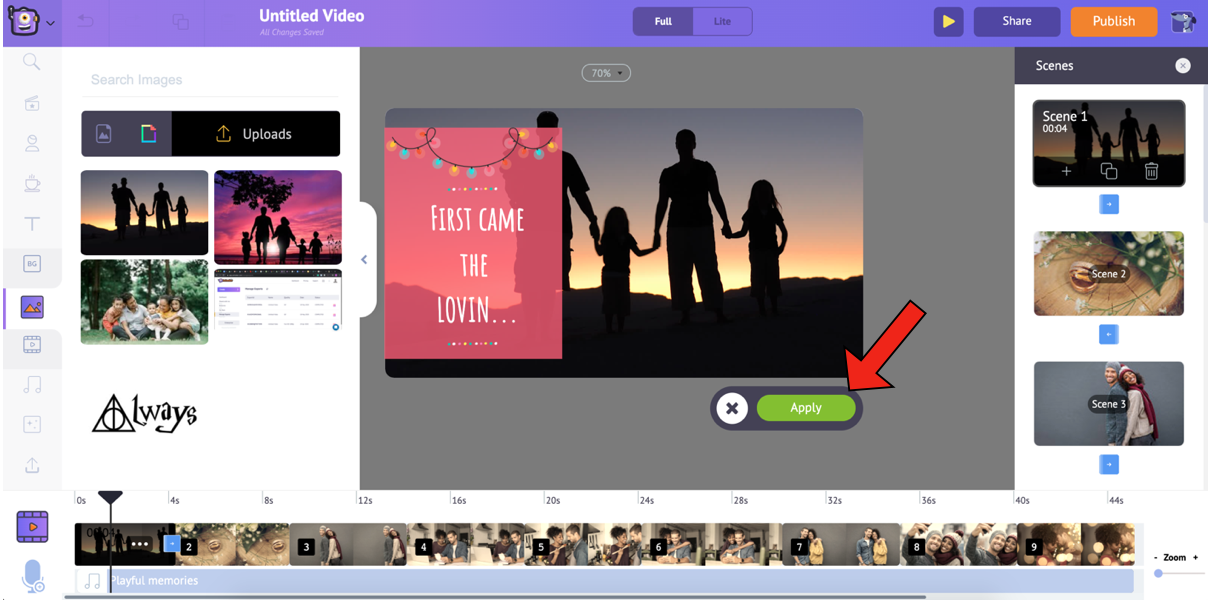Open the BG backgrounds library
Screen dimensions: 1210x600
pyautogui.click(x=32, y=264)
